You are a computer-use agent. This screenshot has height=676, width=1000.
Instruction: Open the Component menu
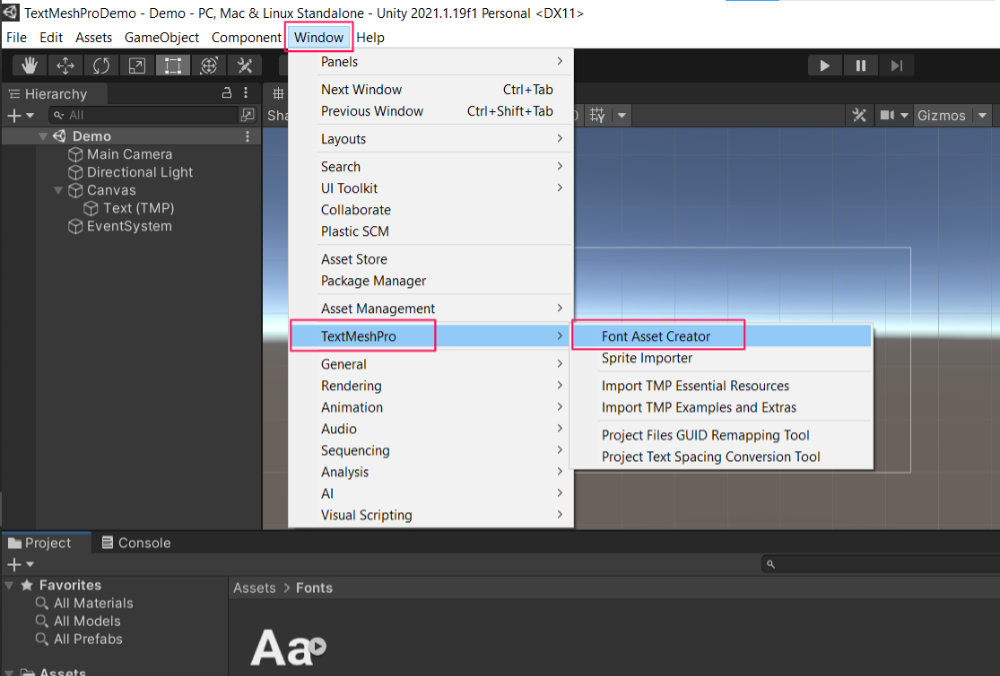246,38
